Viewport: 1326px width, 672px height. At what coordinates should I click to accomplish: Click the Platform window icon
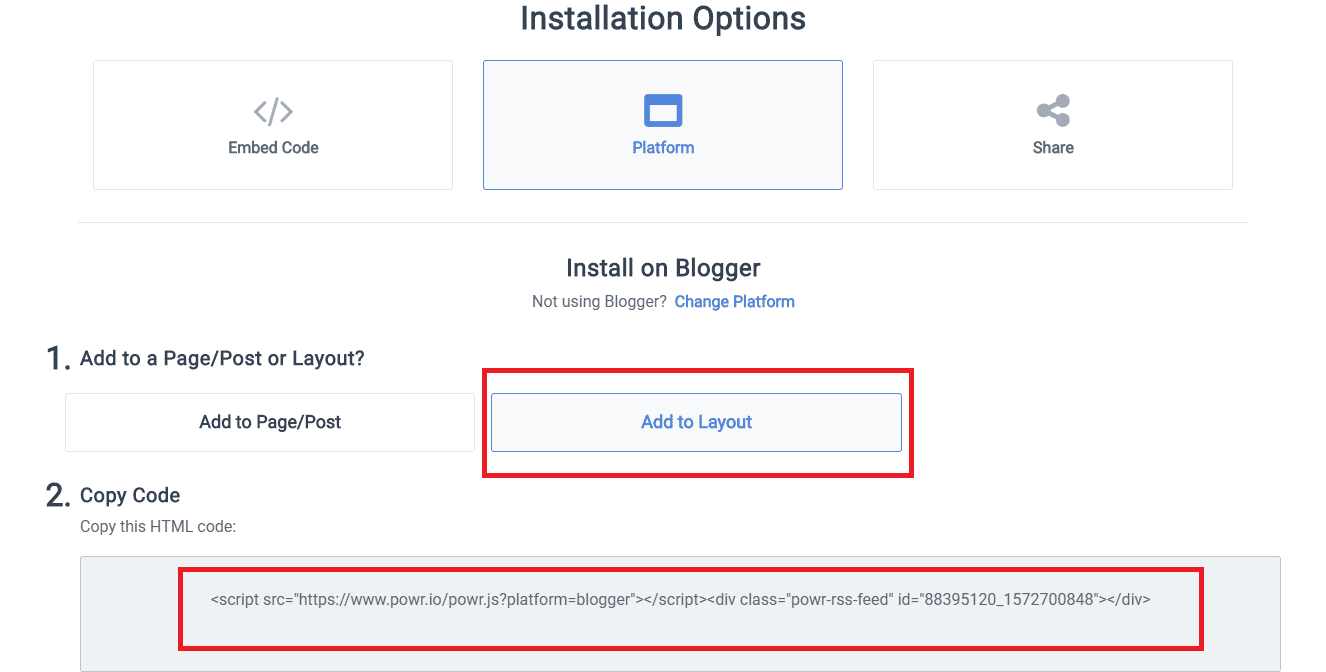(x=663, y=110)
